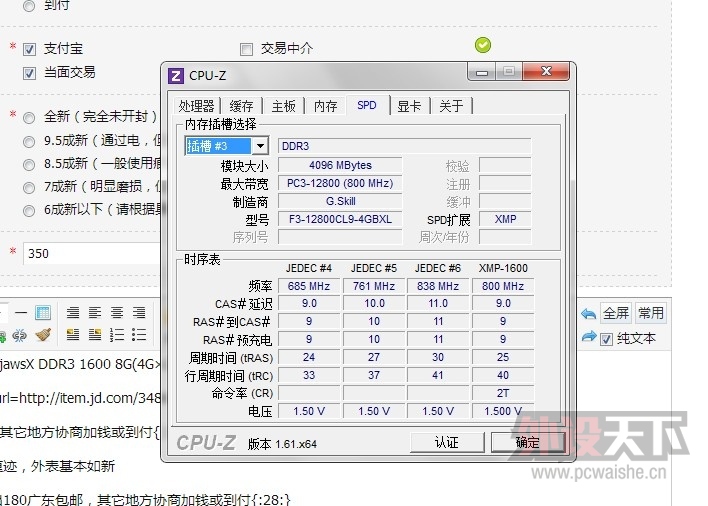Viewport: 708px width, 506px height.
Task: Click the 认证 button in CPU-Z
Action: (447, 442)
